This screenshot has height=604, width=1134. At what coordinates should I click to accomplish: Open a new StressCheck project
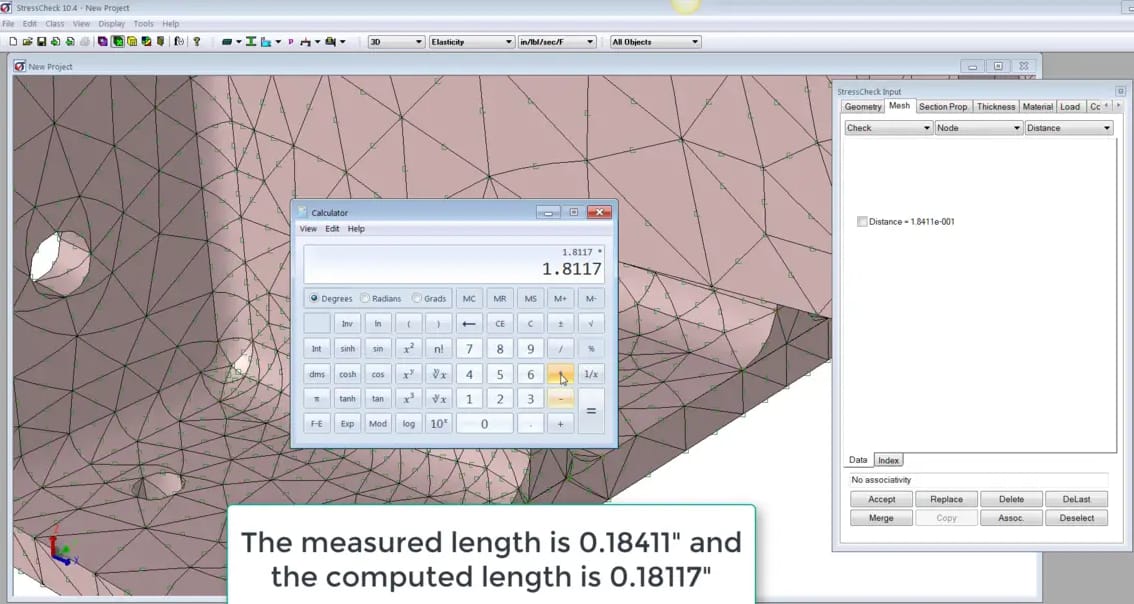tap(14, 41)
